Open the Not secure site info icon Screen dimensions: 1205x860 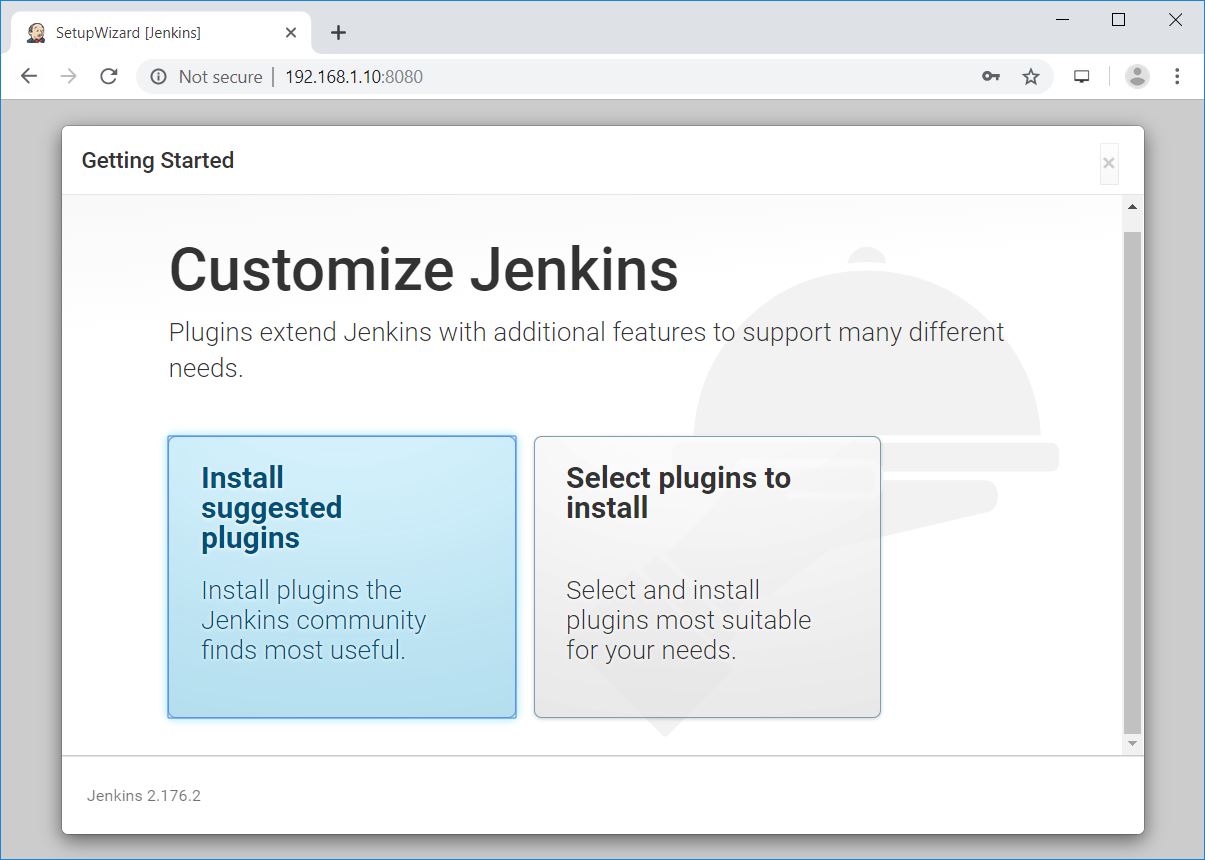(158, 76)
